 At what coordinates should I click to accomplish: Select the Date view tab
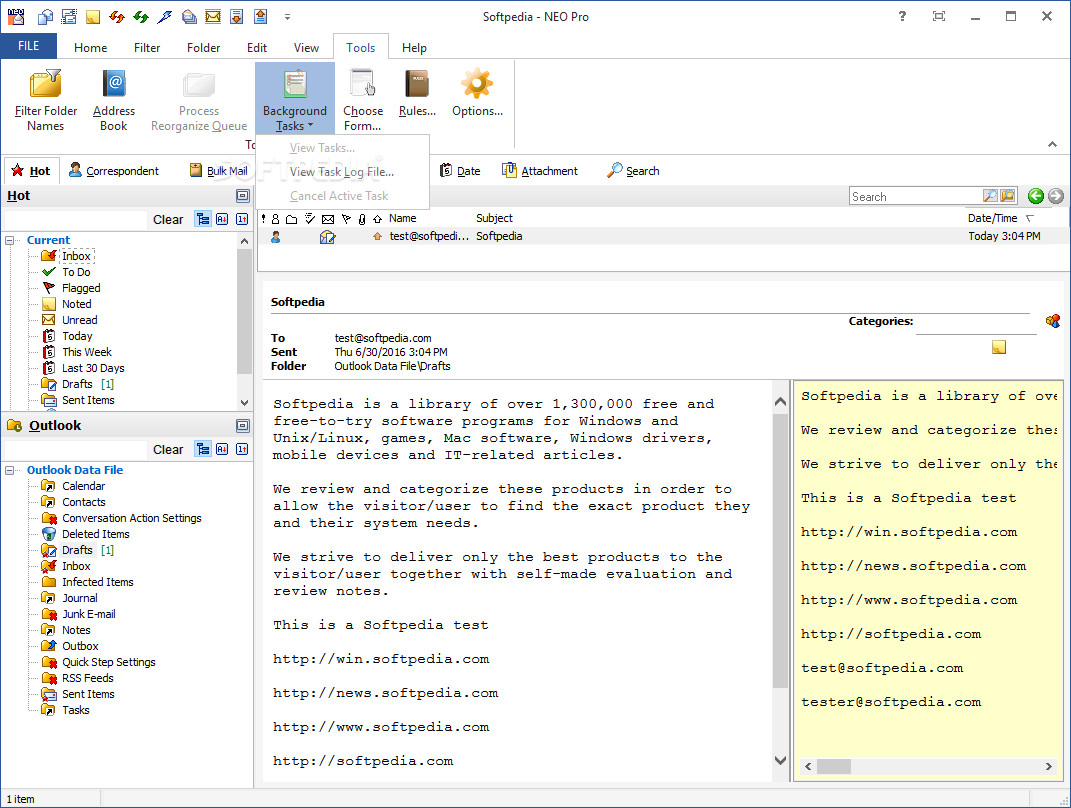tap(460, 171)
